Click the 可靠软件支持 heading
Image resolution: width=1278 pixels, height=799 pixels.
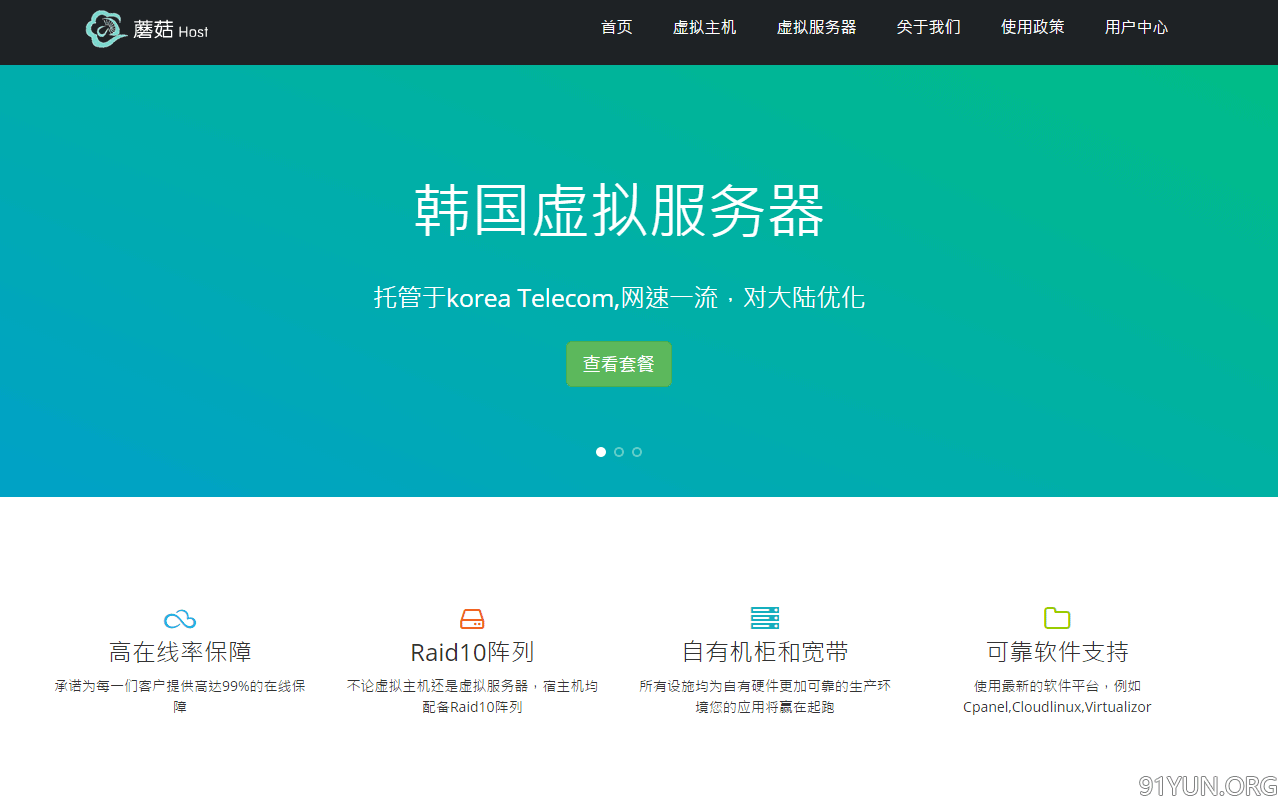1057,652
